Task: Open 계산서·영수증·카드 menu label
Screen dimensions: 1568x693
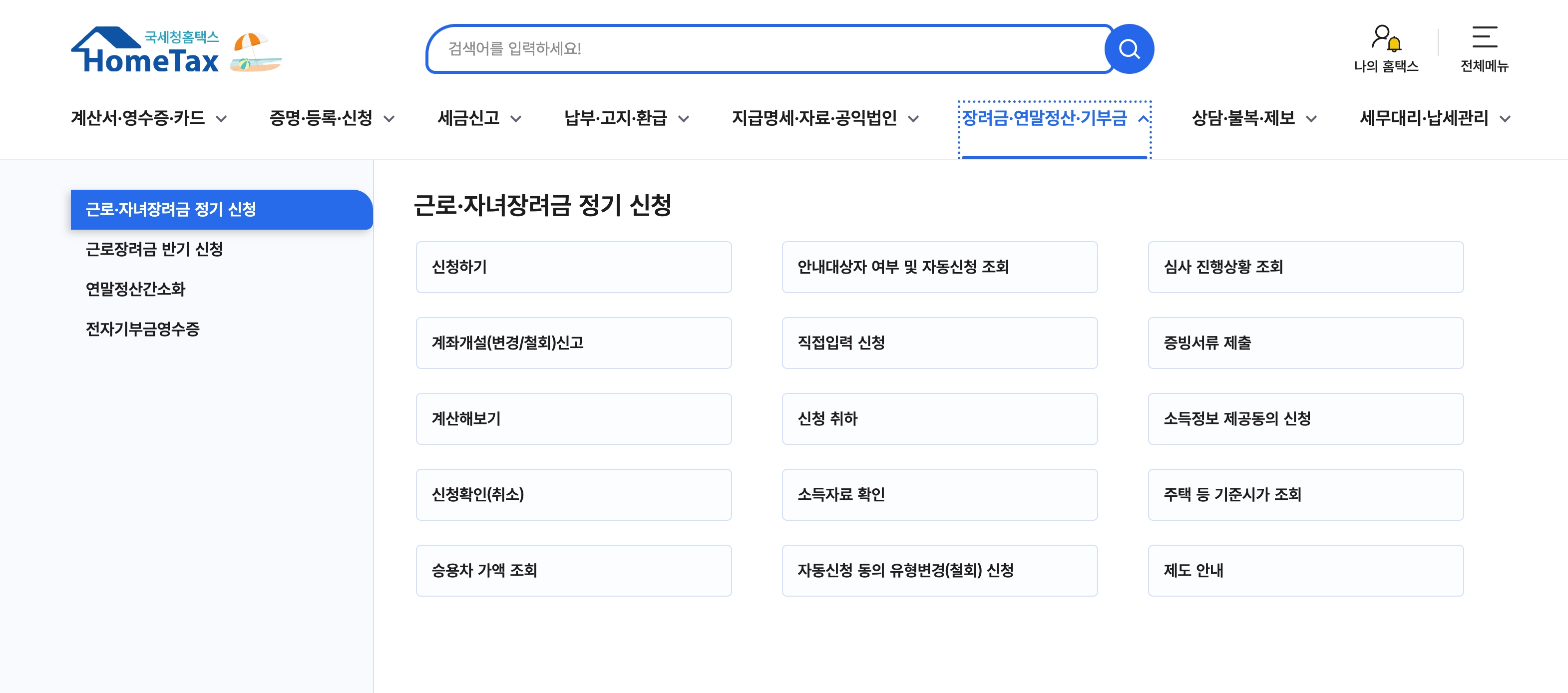Action: pyautogui.click(x=137, y=118)
